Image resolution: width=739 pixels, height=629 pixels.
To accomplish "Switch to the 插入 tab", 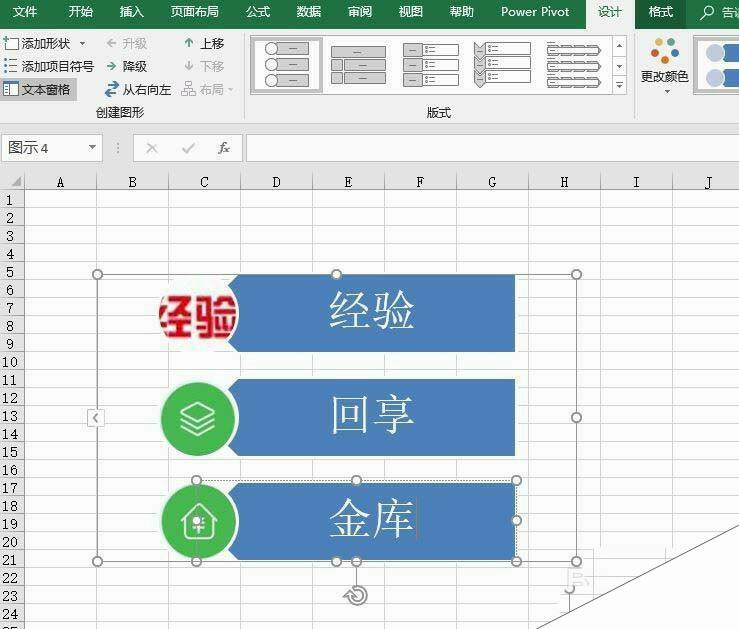I will (131, 12).
